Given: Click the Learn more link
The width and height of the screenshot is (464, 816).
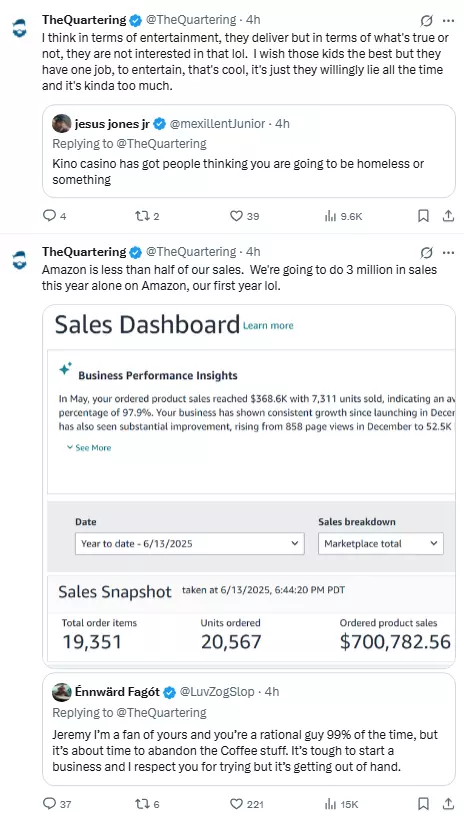Looking at the screenshot, I should [268, 326].
